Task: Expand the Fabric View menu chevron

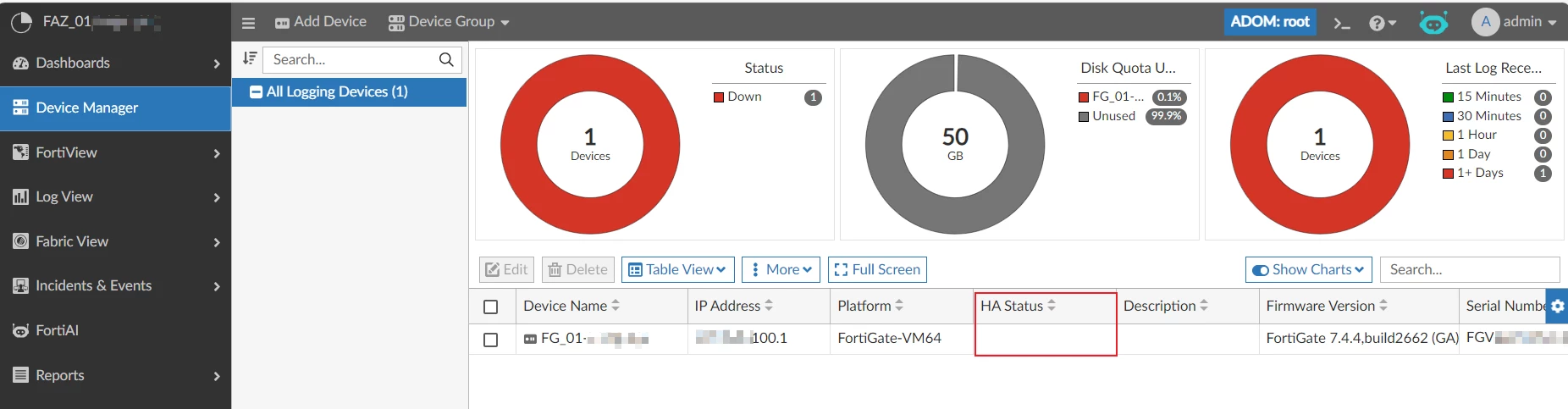Action: point(217,242)
